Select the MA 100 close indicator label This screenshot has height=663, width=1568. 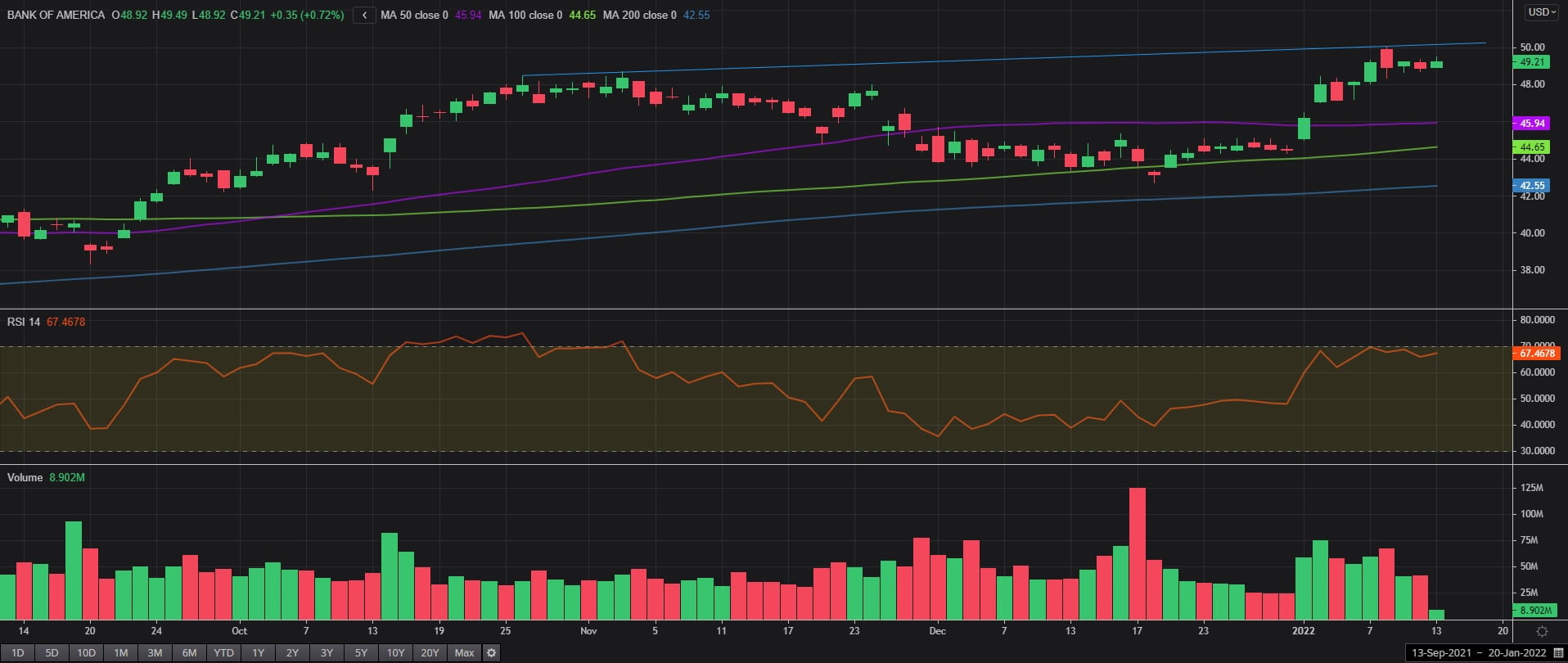coord(525,16)
